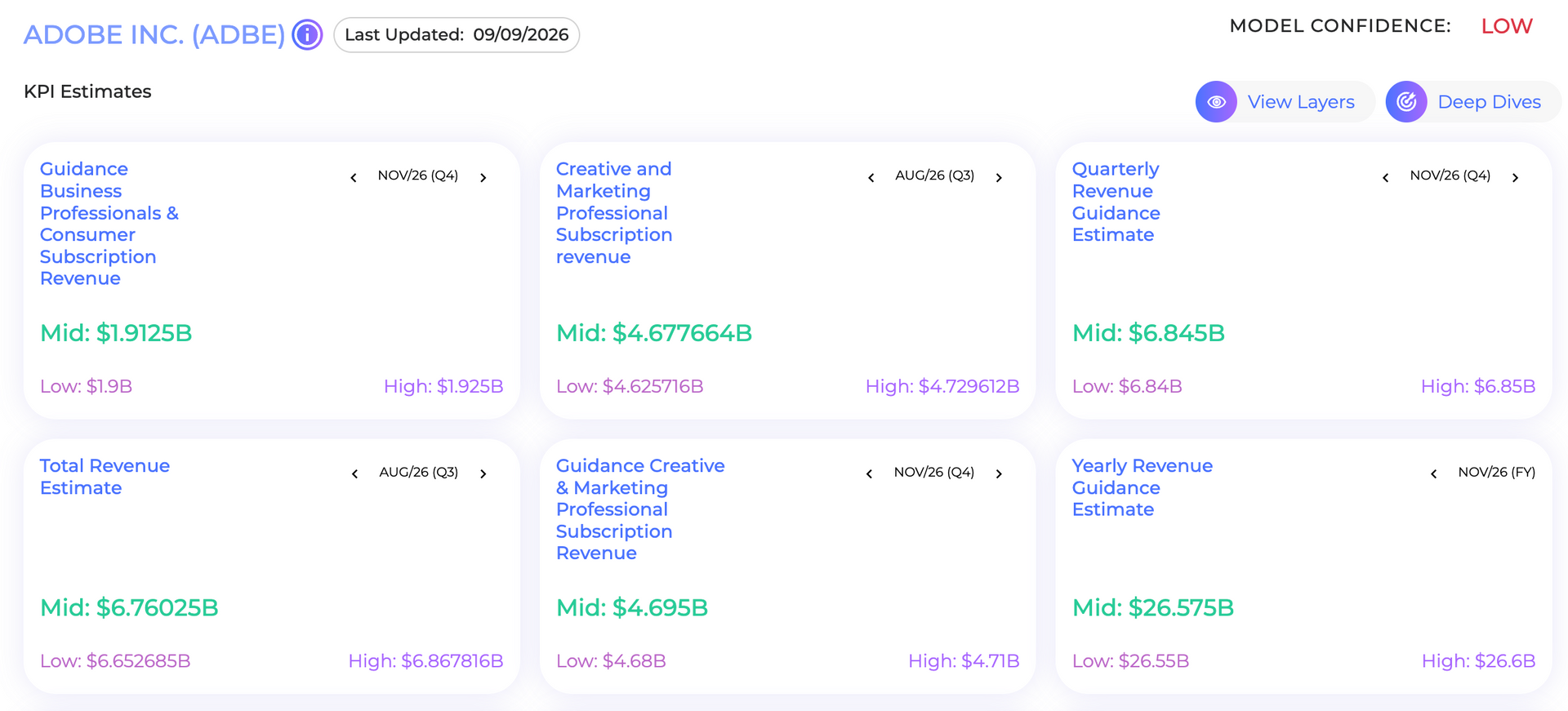The height and width of the screenshot is (711, 1568).
Task: Open Guidance Creative & Marketing Professional Subscription Revenue title
Action: tap(640, 509)
